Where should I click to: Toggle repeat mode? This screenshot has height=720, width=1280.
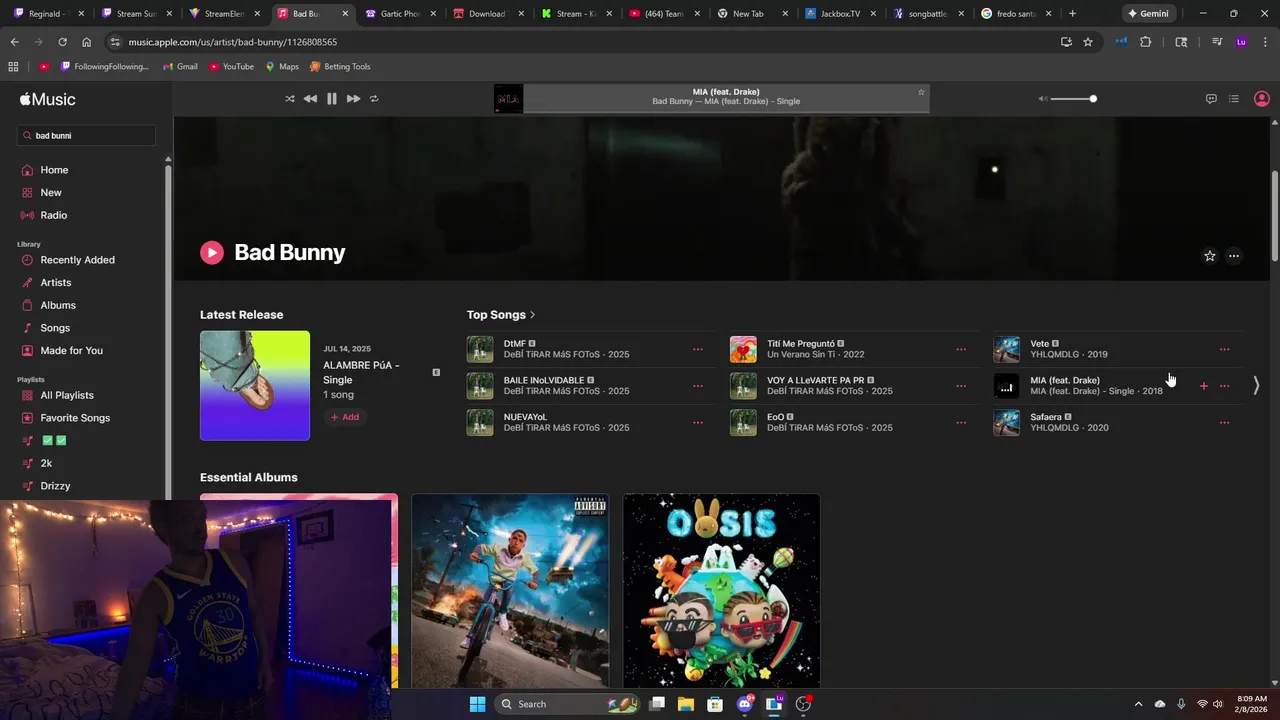(x=374, y=99)
